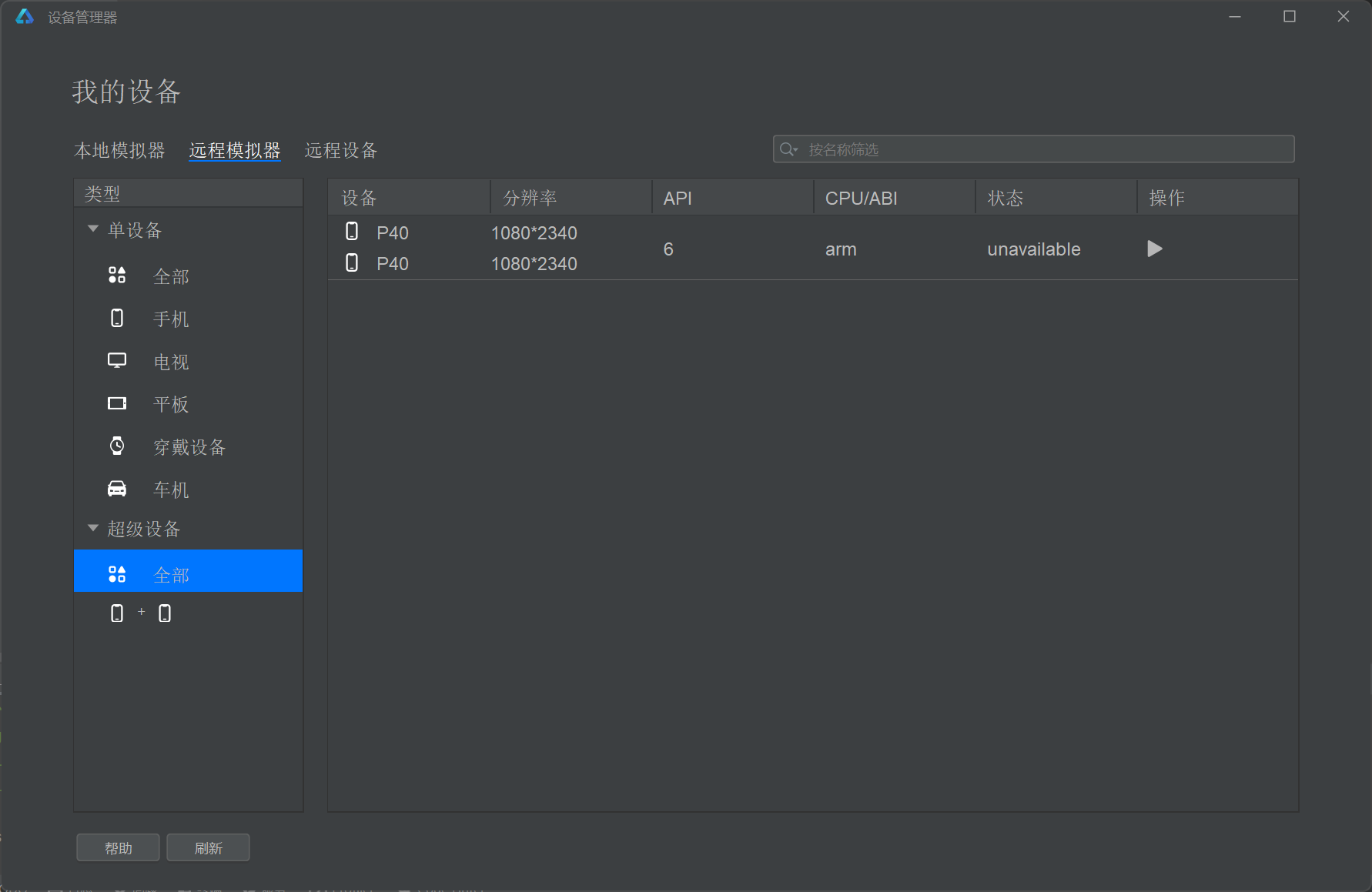The height and width of the screenshot is (892, 1372).
Task: Switch to the 本地模拟器 tab
Action: point(119,150)
